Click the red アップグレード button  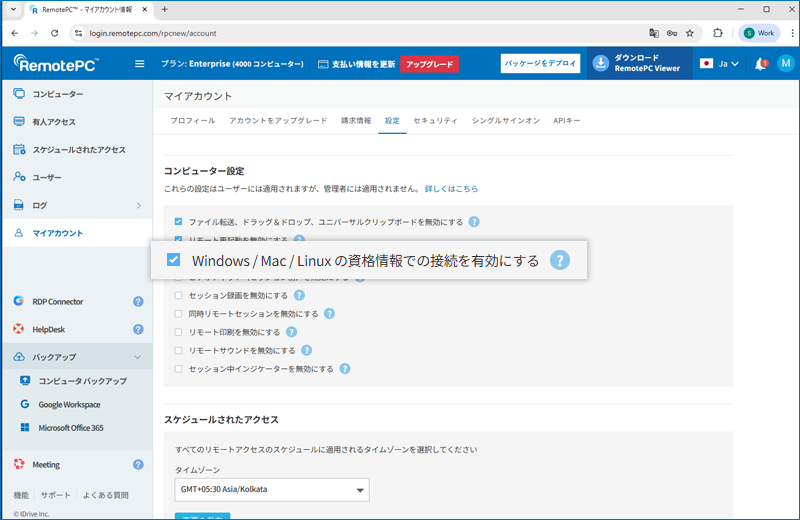[x=430, y=64]
